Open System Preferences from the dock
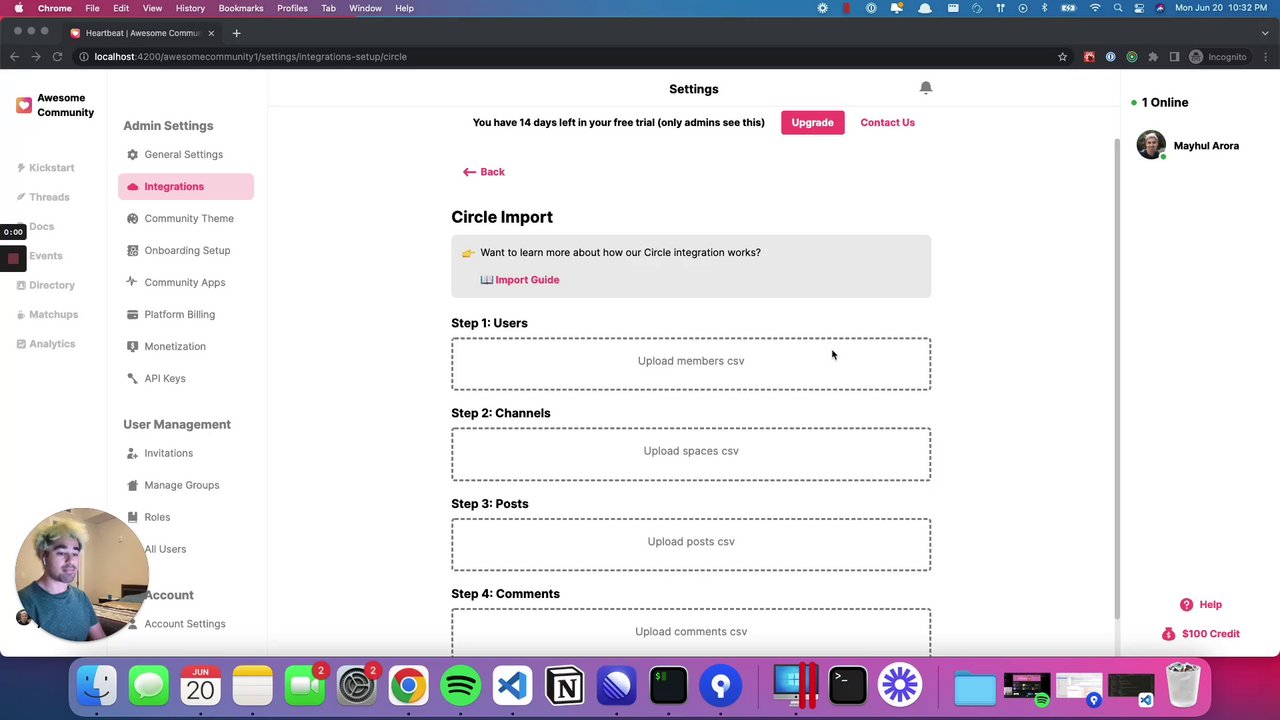The height and width of the screenshot is (720, 1280). (356, 686)
